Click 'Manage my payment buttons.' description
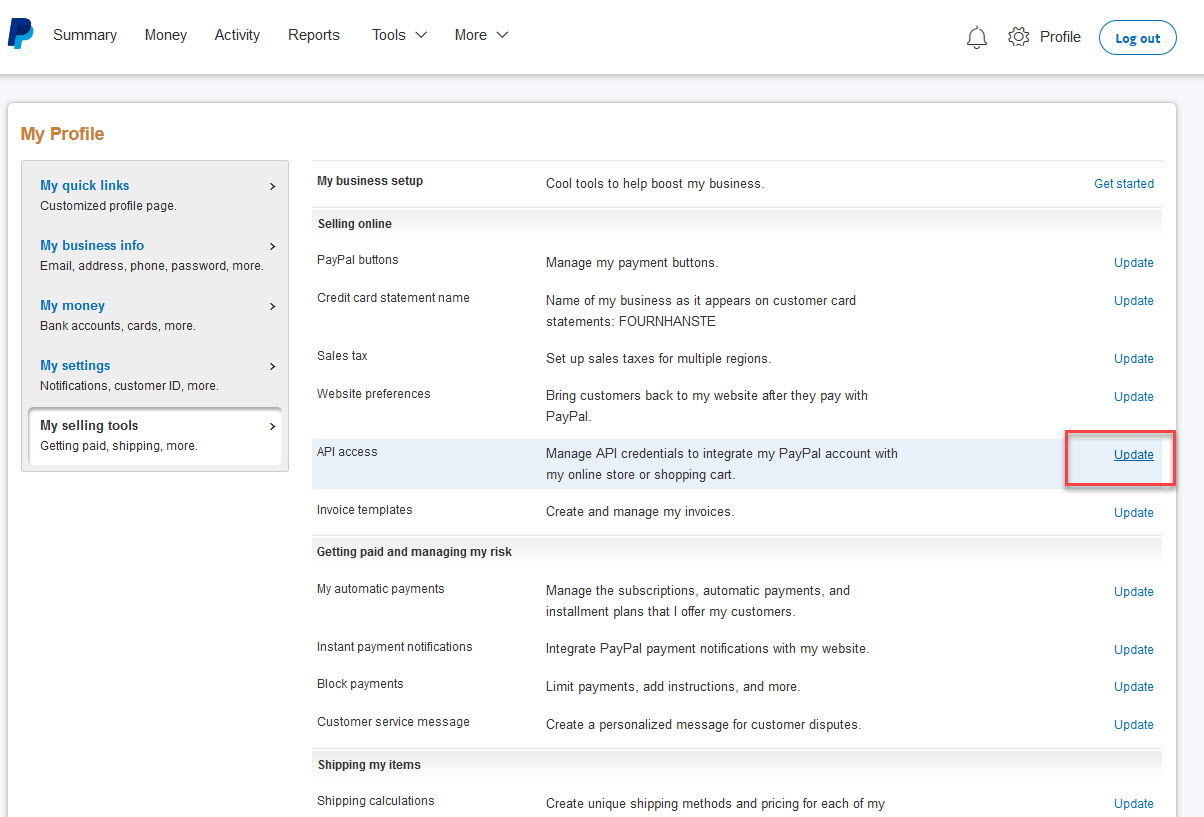Image resolution: width=1204 pixels, height=817 pixels. 632,263
